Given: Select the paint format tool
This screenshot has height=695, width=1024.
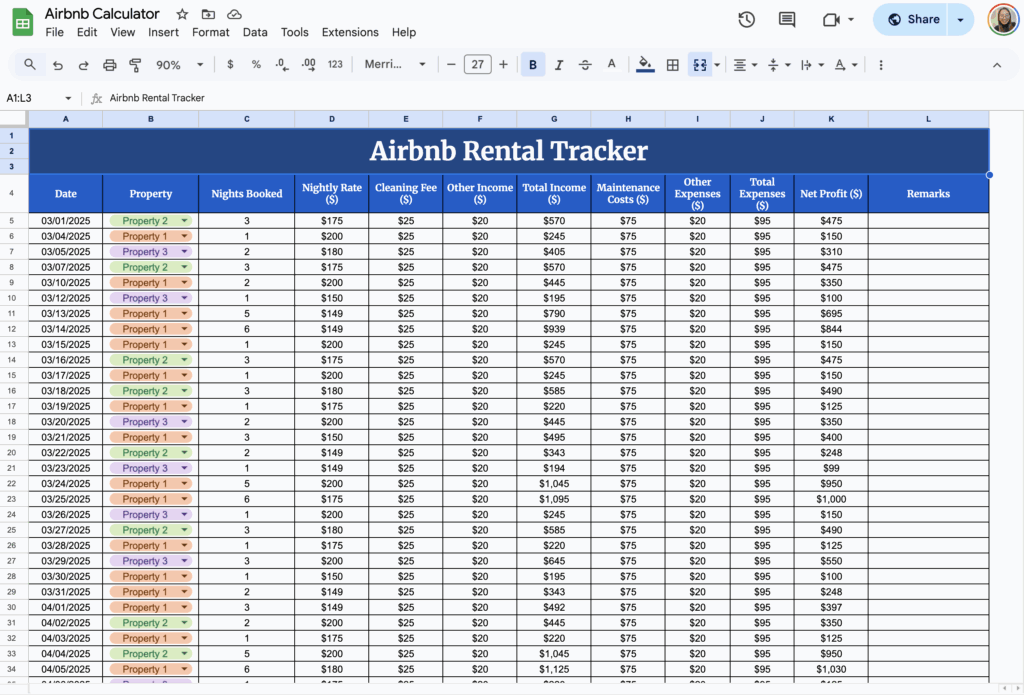Looking at the screenshot, I should [x=135, y=64].
